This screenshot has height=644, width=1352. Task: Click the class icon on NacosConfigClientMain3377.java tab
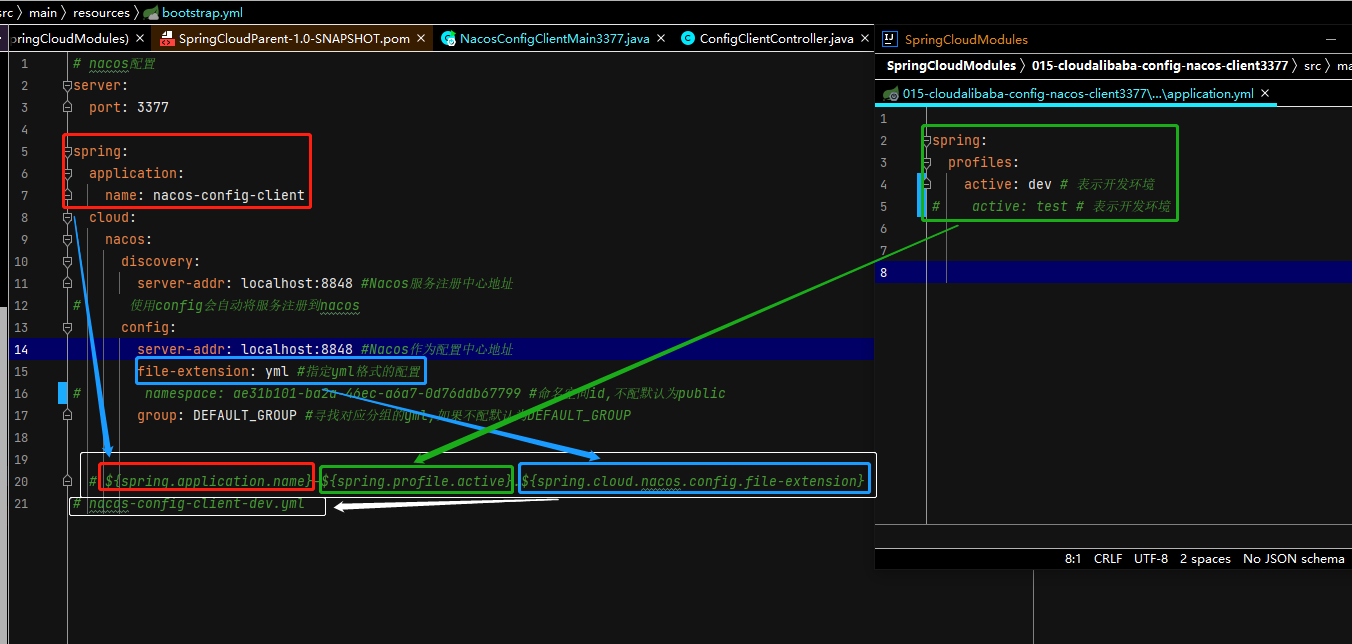(448, 38)
